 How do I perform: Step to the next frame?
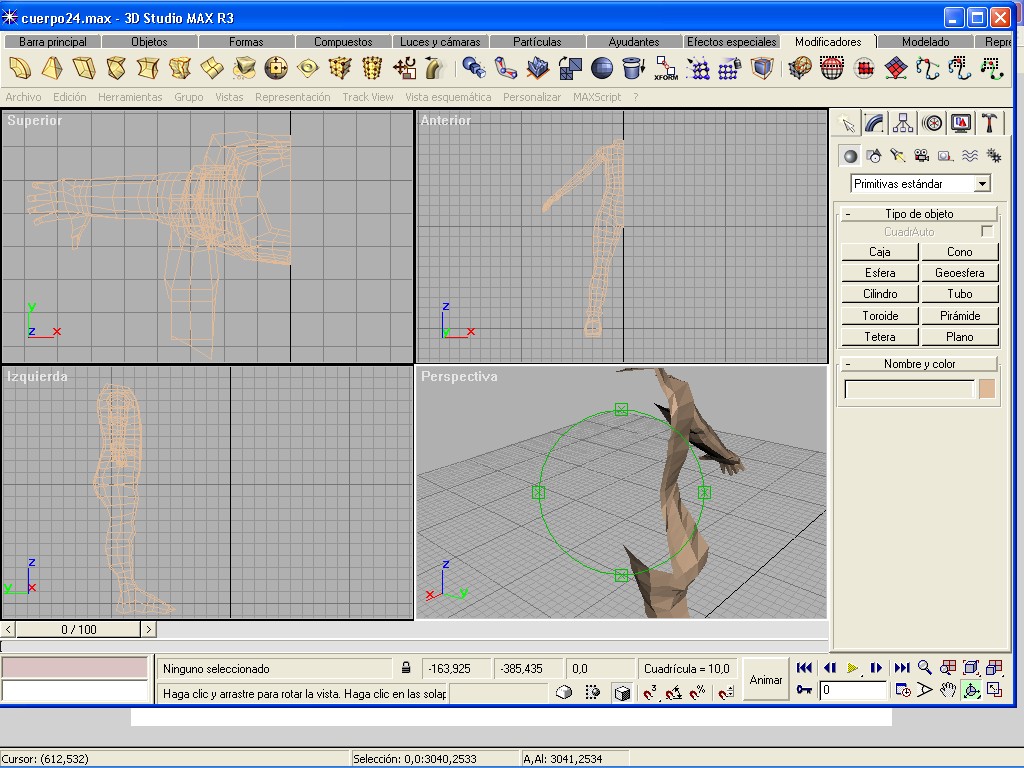pos(876,668)
